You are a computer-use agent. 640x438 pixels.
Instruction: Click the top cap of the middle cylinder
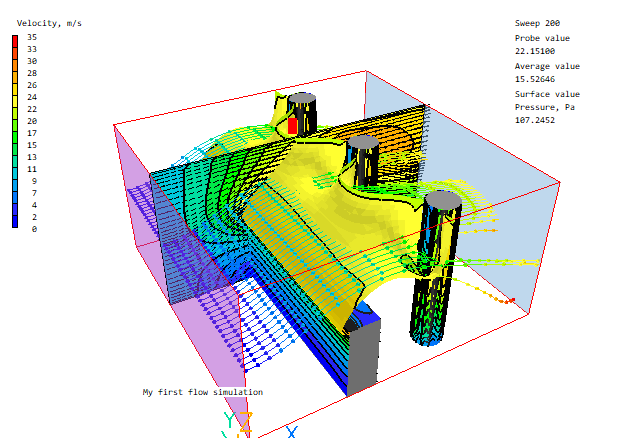[362, 144]
